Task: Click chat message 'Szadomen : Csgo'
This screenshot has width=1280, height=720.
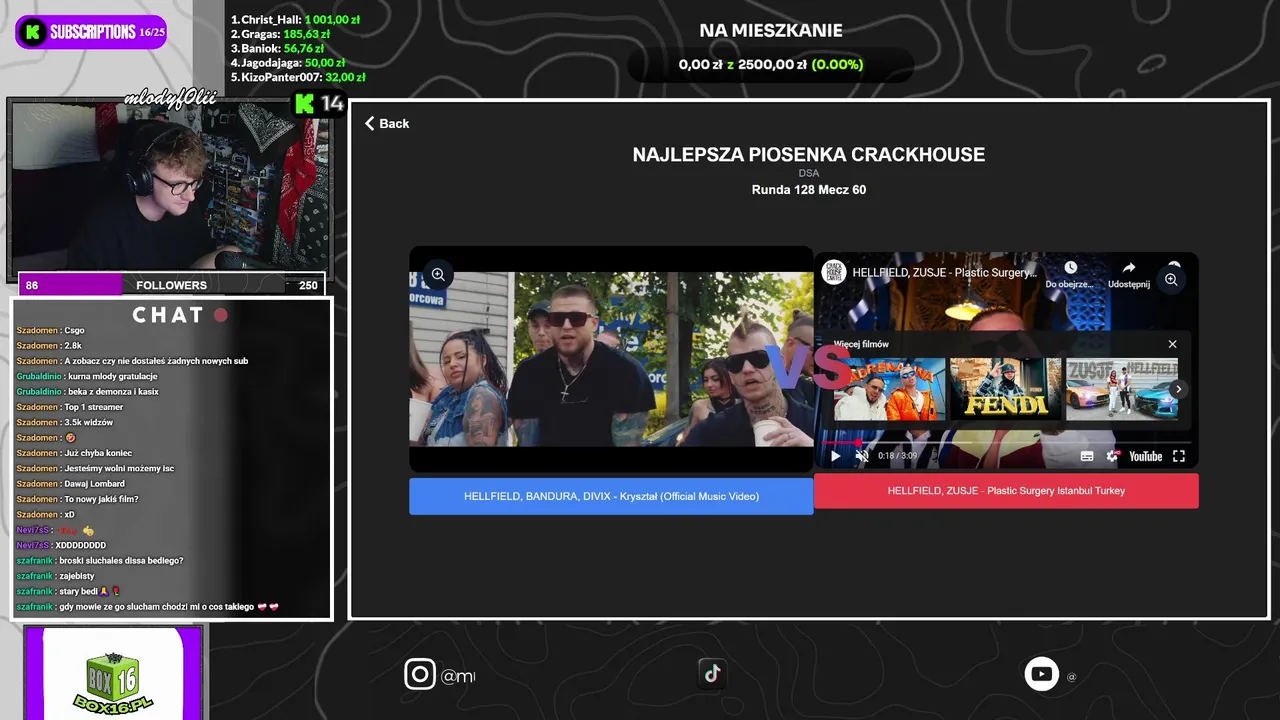Action: point(50,330)
